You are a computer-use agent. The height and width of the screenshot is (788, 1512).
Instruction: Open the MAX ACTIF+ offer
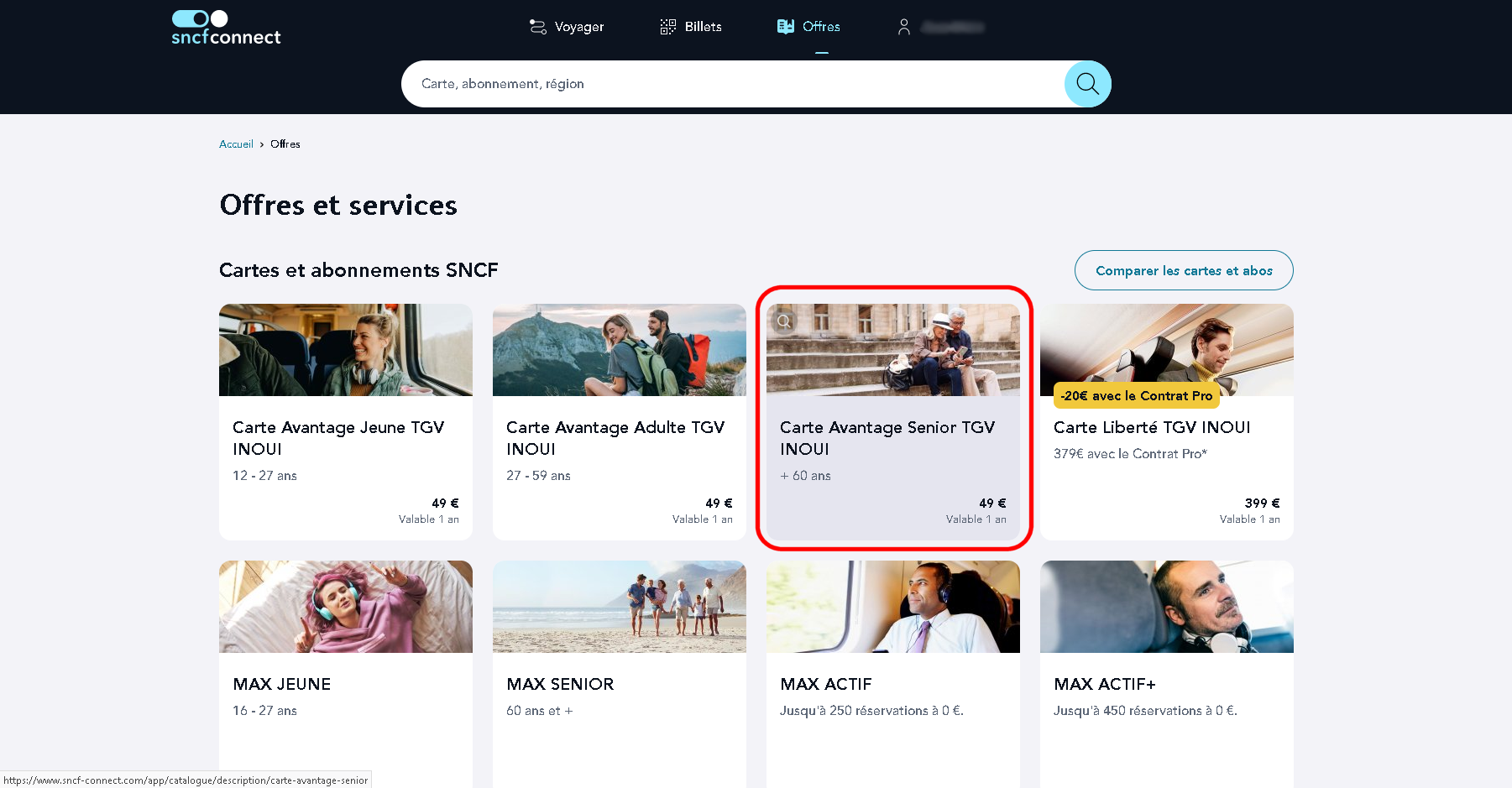pos(1167,674)
